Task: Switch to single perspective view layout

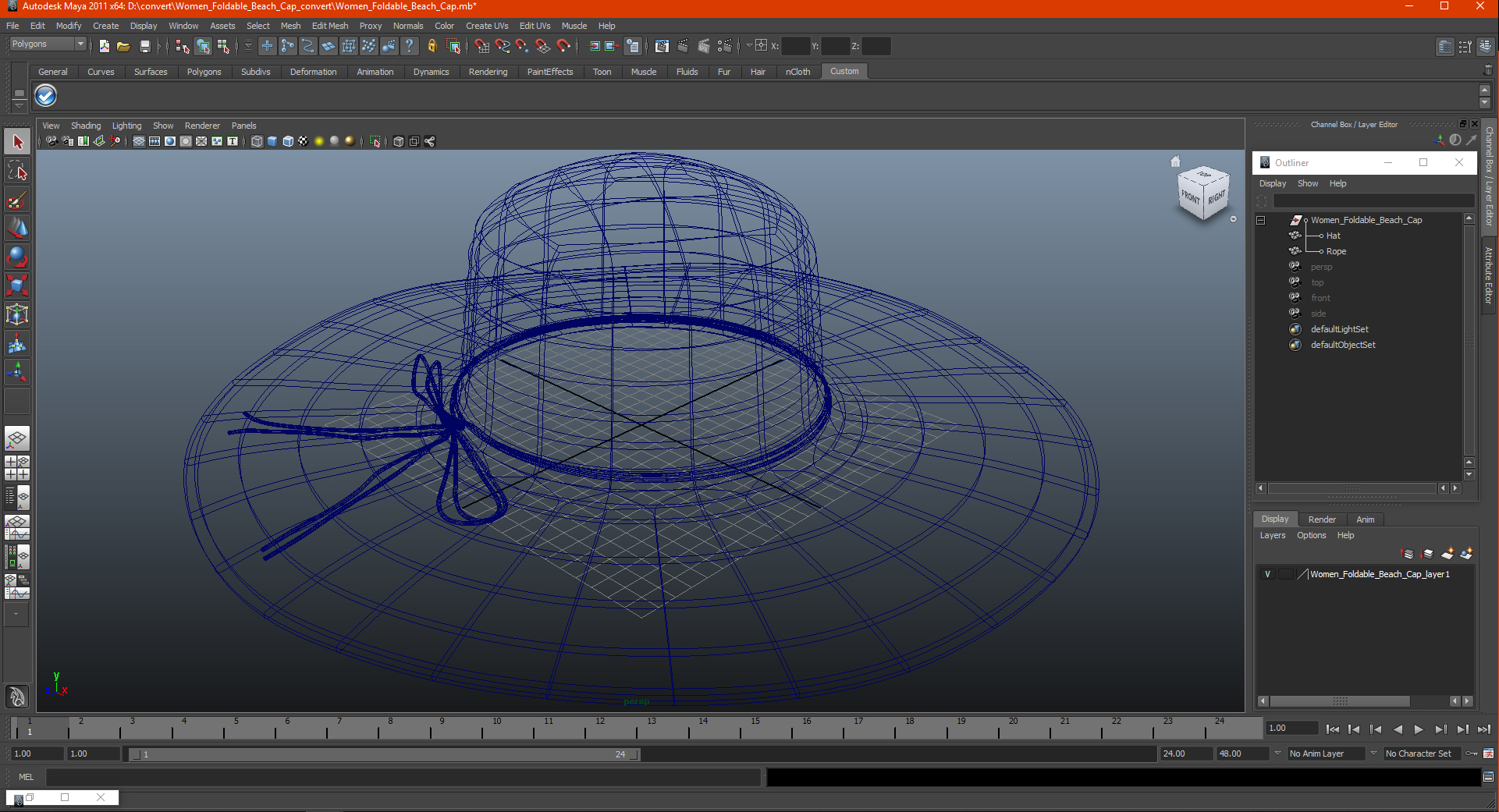Action: tap(17, 438)
